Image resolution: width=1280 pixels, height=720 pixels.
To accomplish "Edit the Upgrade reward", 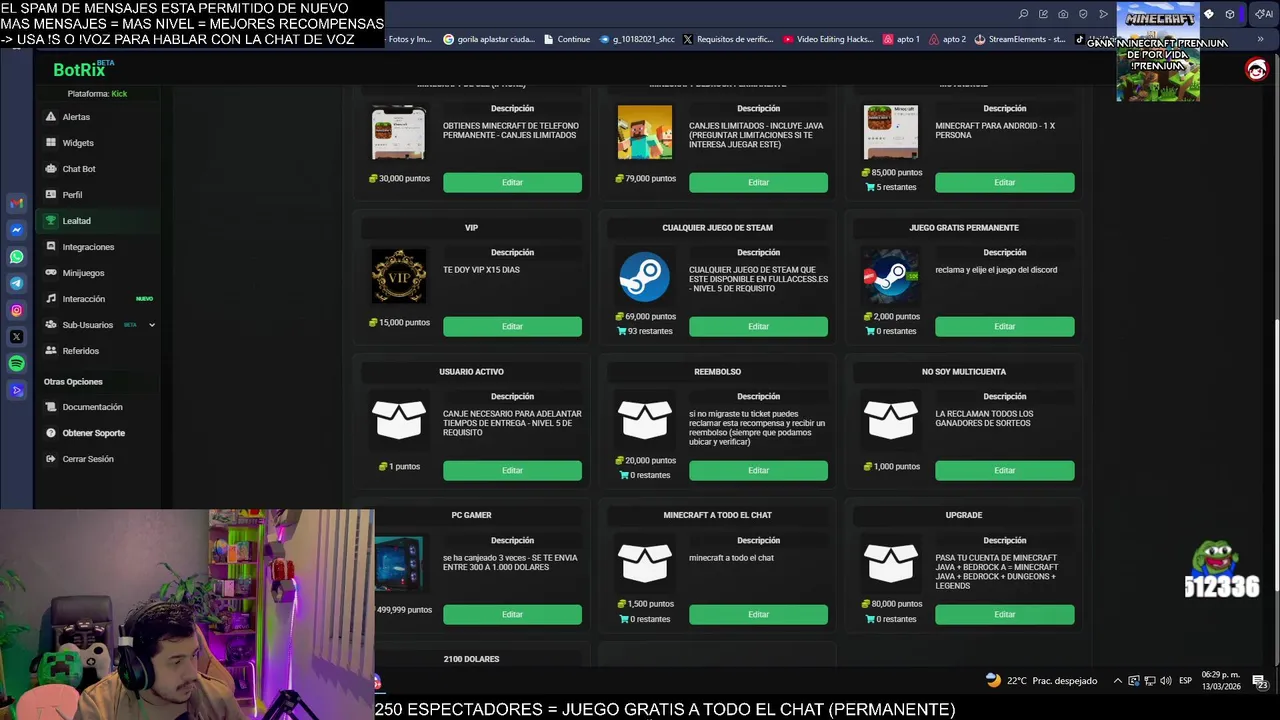I will coord(1005,614).
